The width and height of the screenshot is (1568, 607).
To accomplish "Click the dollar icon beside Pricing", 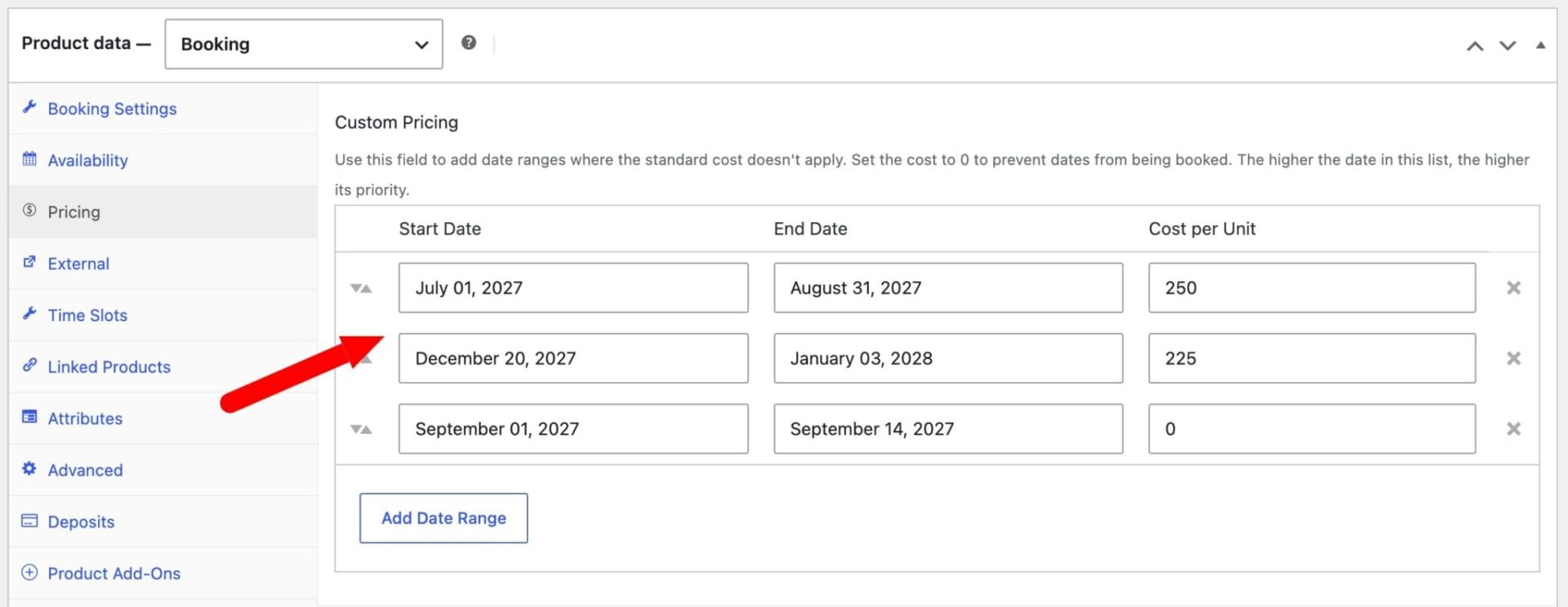I will coord(29,210).
